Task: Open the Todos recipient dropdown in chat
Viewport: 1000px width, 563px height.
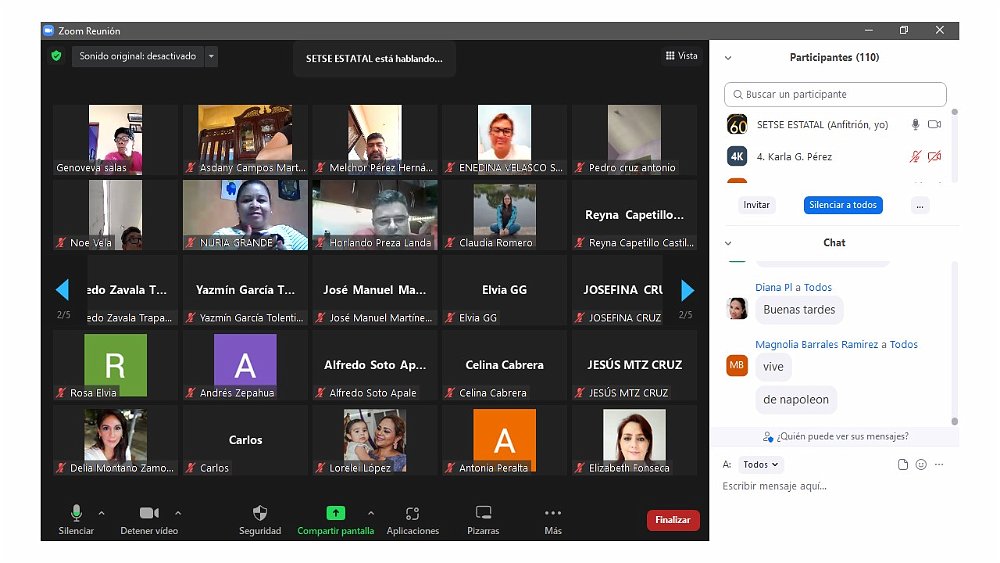Action: click(x=762, y=465)
